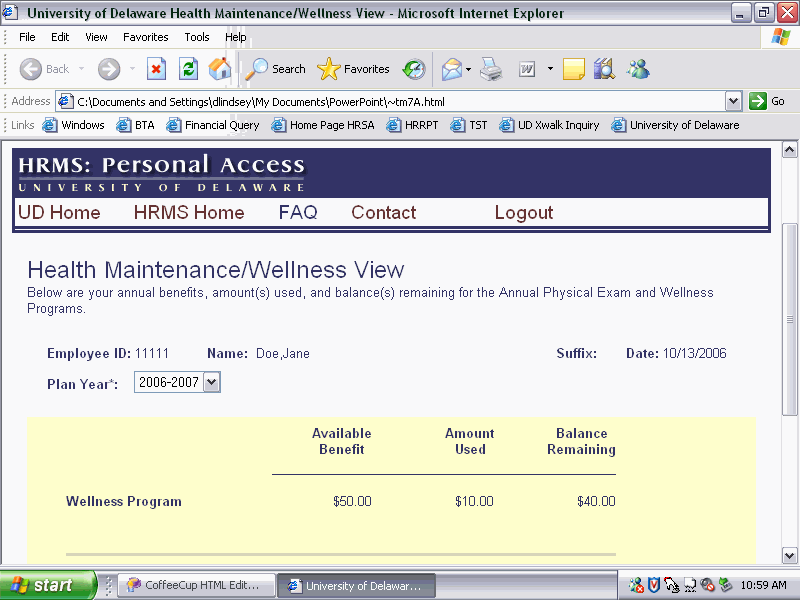Screen dimensions: 800x600
Task: Open the Favorites menu in menu bar
Action: pos(146,37)
